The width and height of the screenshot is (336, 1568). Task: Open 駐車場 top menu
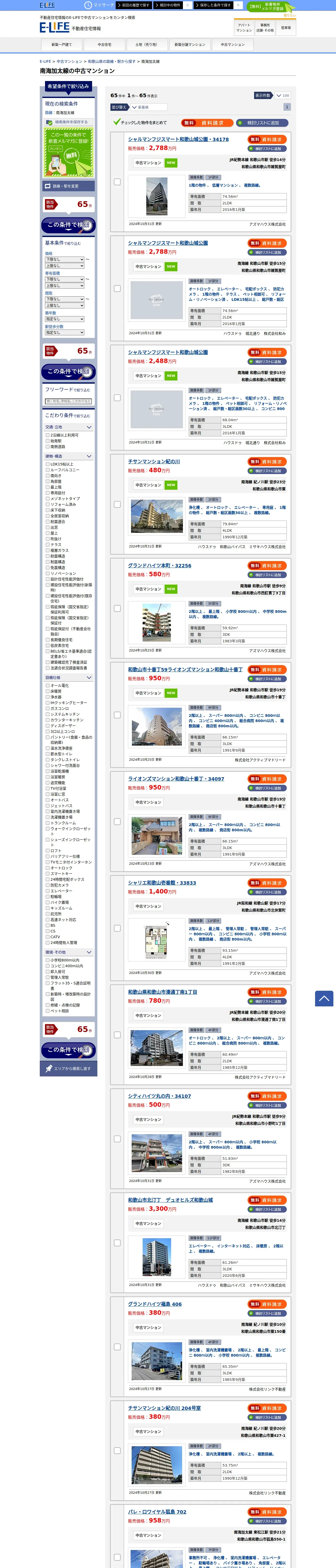tap(285, 27)
